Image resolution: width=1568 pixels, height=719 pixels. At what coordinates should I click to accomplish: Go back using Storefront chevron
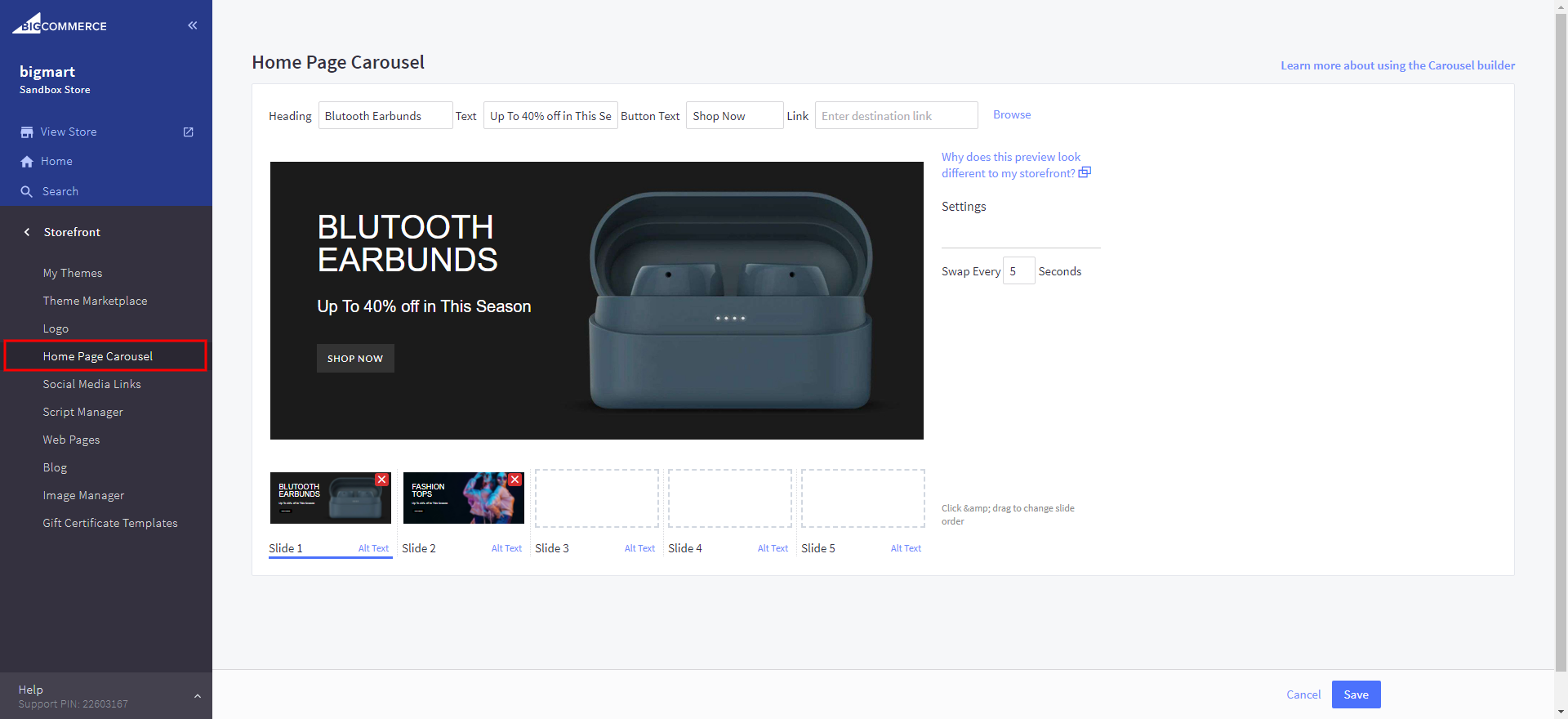[27, 232]
